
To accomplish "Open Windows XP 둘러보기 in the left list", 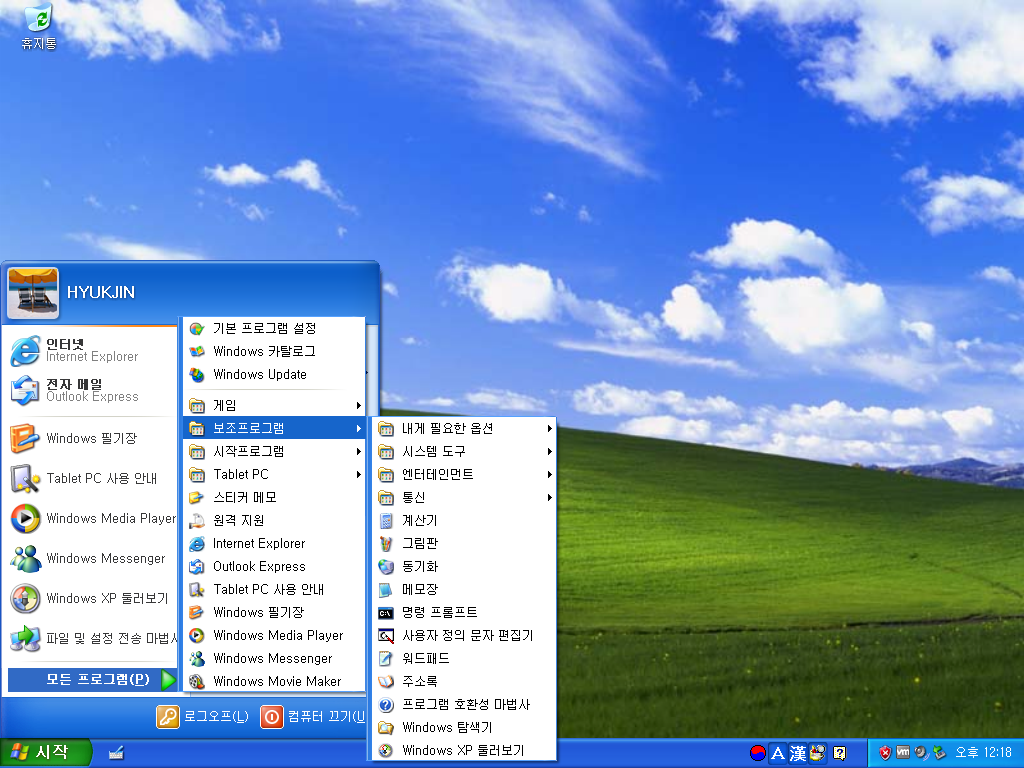I will click(91, 598).
